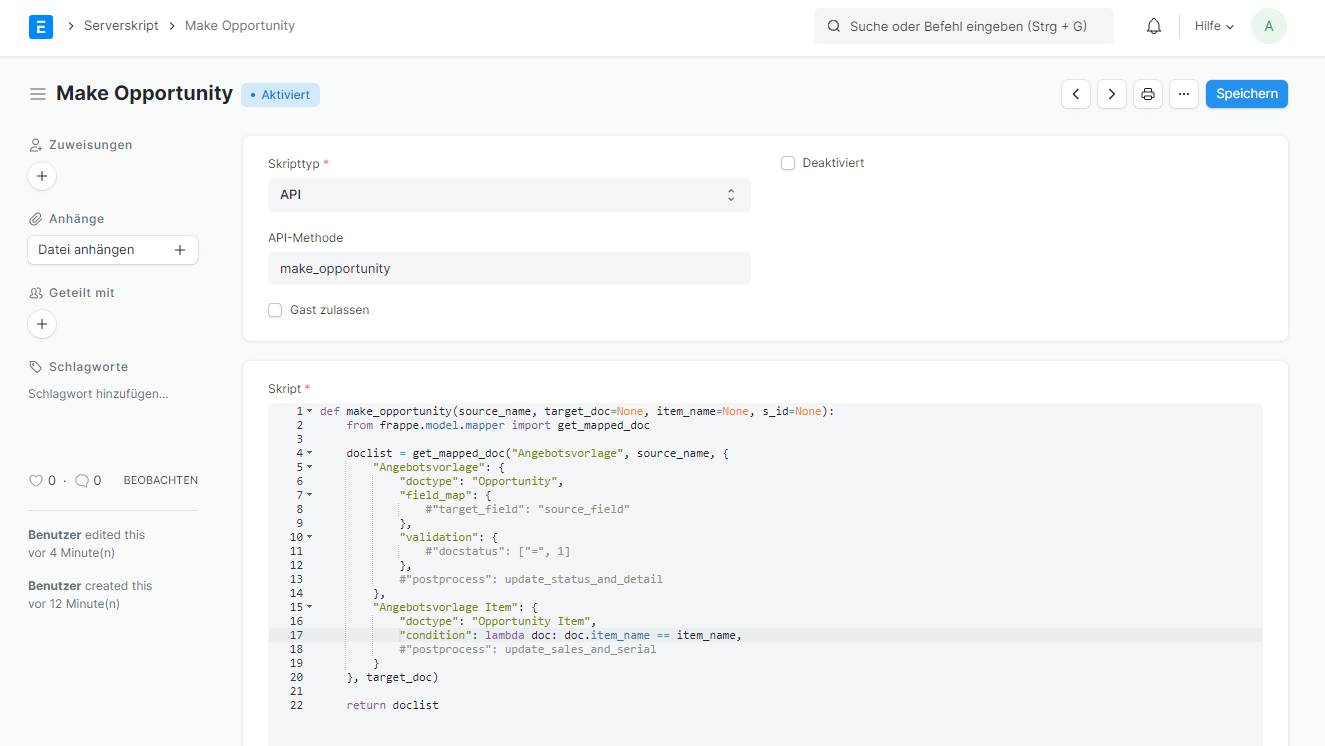Enable Gast zulassen checkbox
This screenshot has width=1325, height=746.
(x=275, y=310)
